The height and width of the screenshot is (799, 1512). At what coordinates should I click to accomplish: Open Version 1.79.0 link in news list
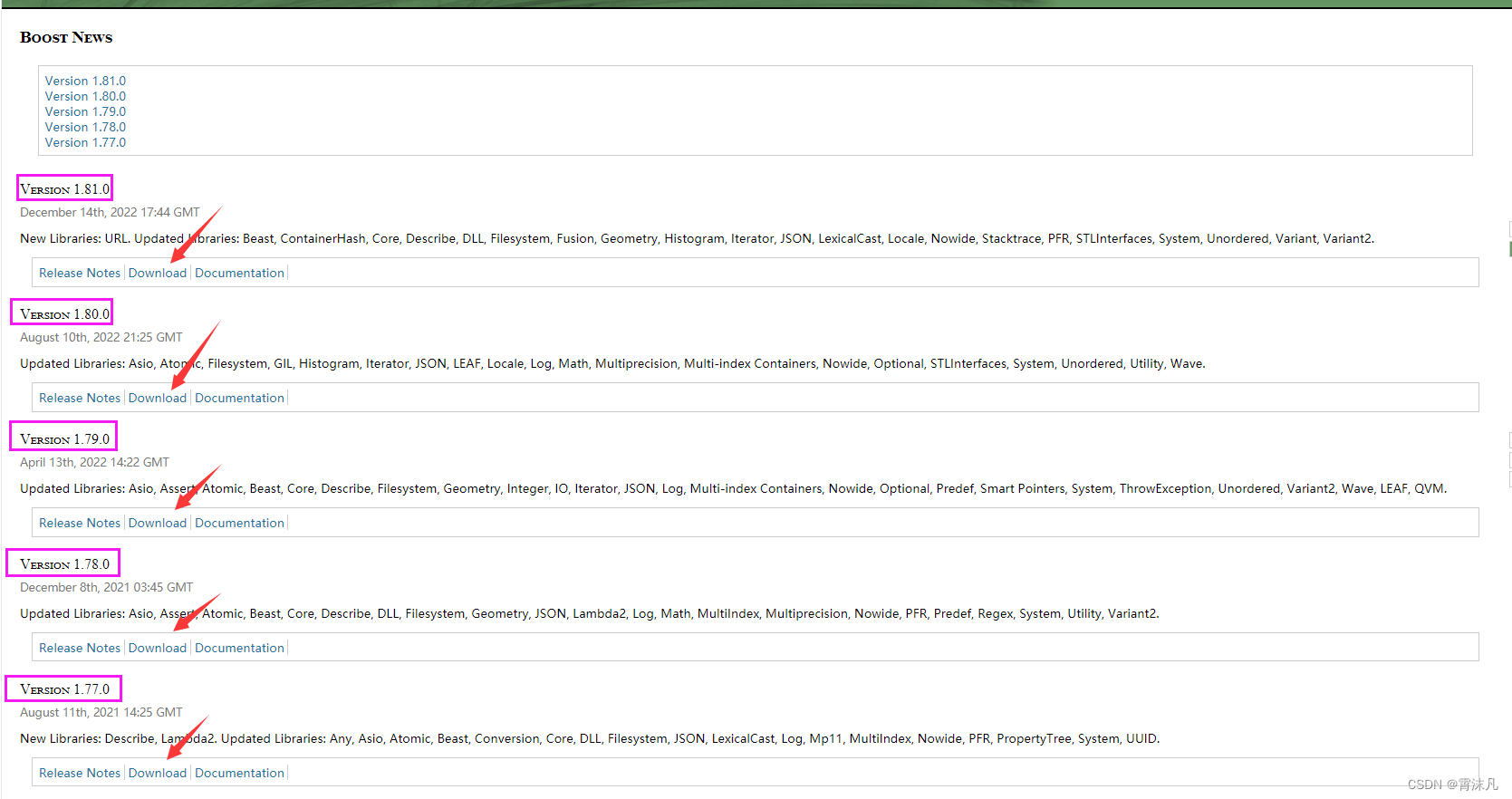tap(85, 111)
